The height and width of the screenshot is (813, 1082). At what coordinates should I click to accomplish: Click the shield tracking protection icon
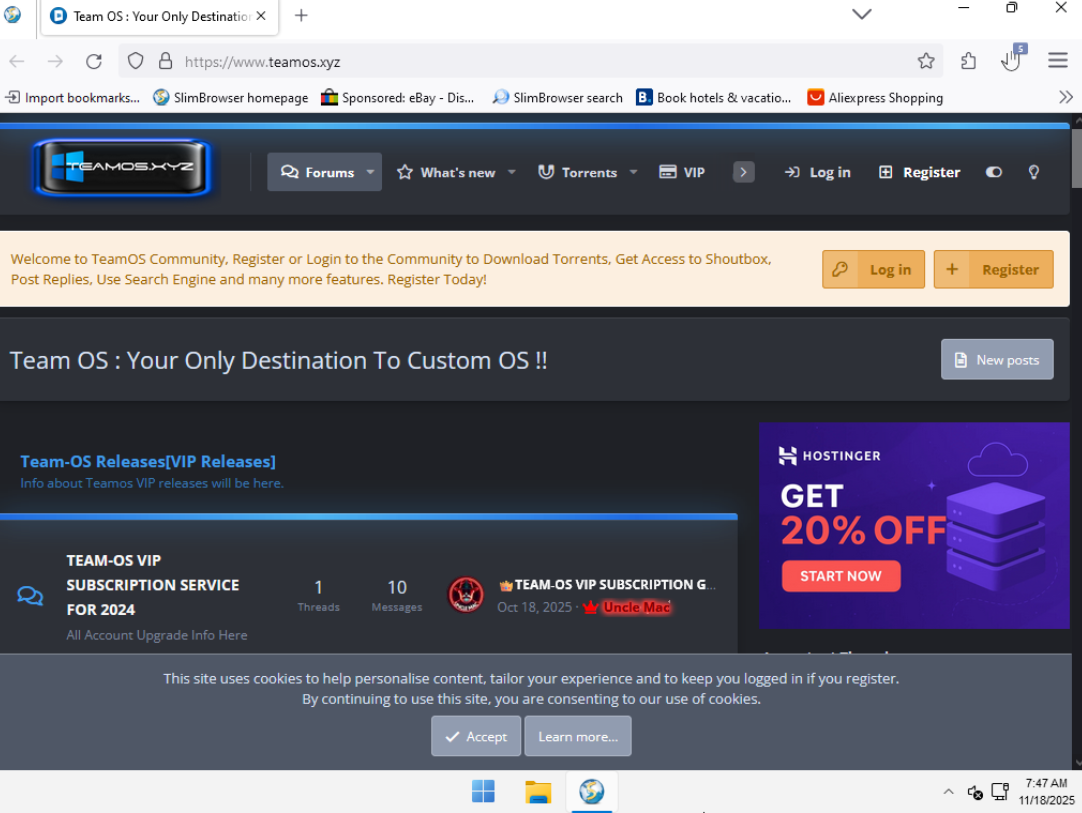135,61
